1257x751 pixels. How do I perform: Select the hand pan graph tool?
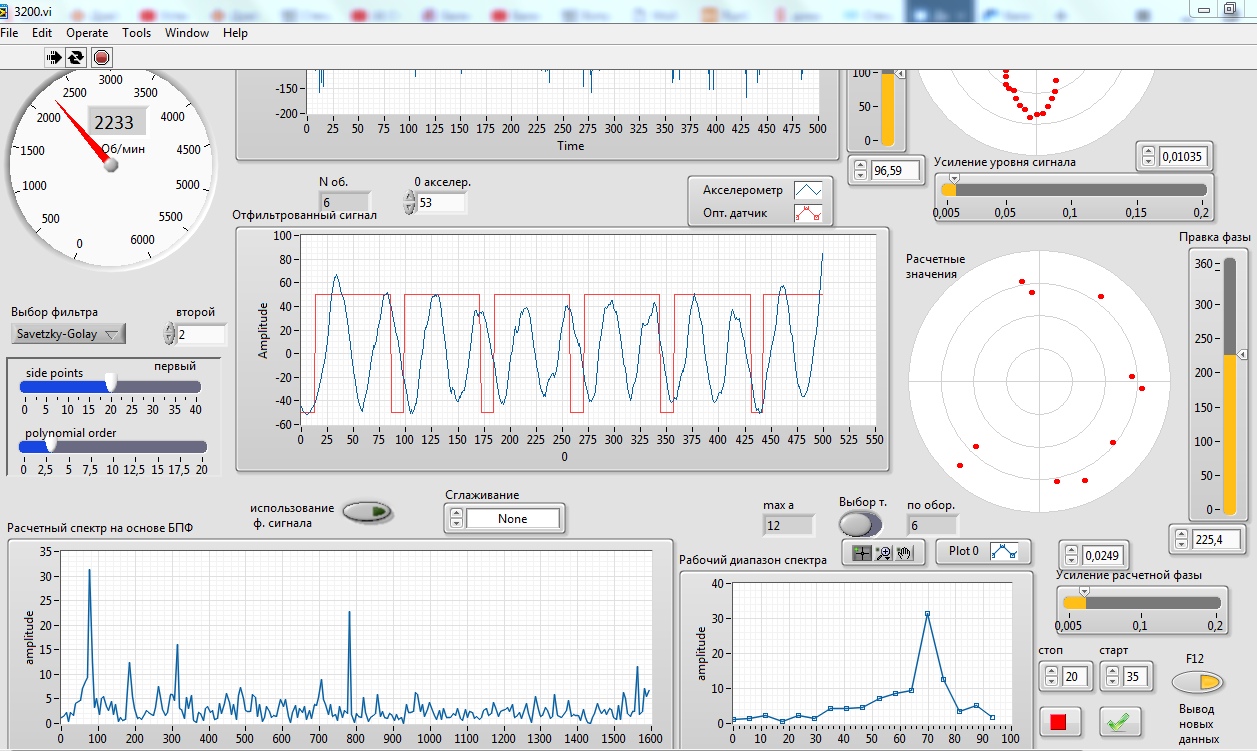coord(905,552)
